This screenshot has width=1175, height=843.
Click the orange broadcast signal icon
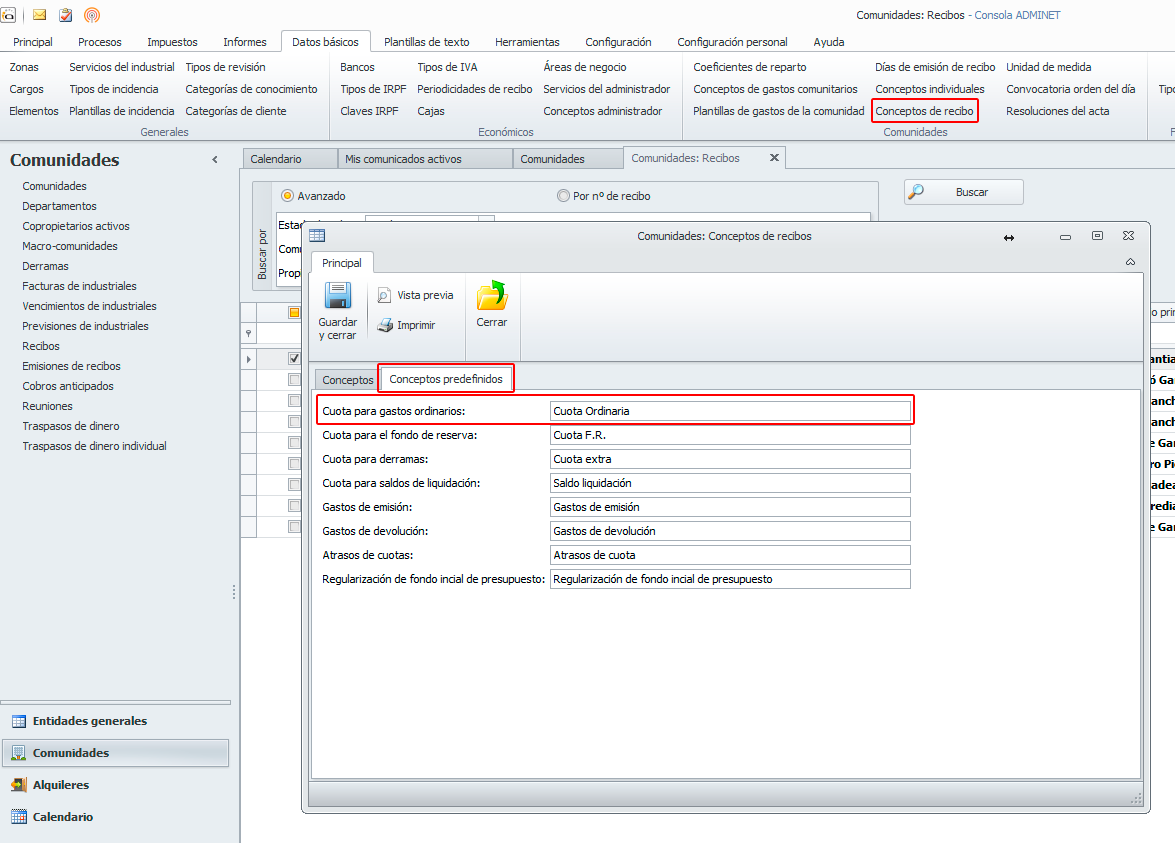point(92,15)
